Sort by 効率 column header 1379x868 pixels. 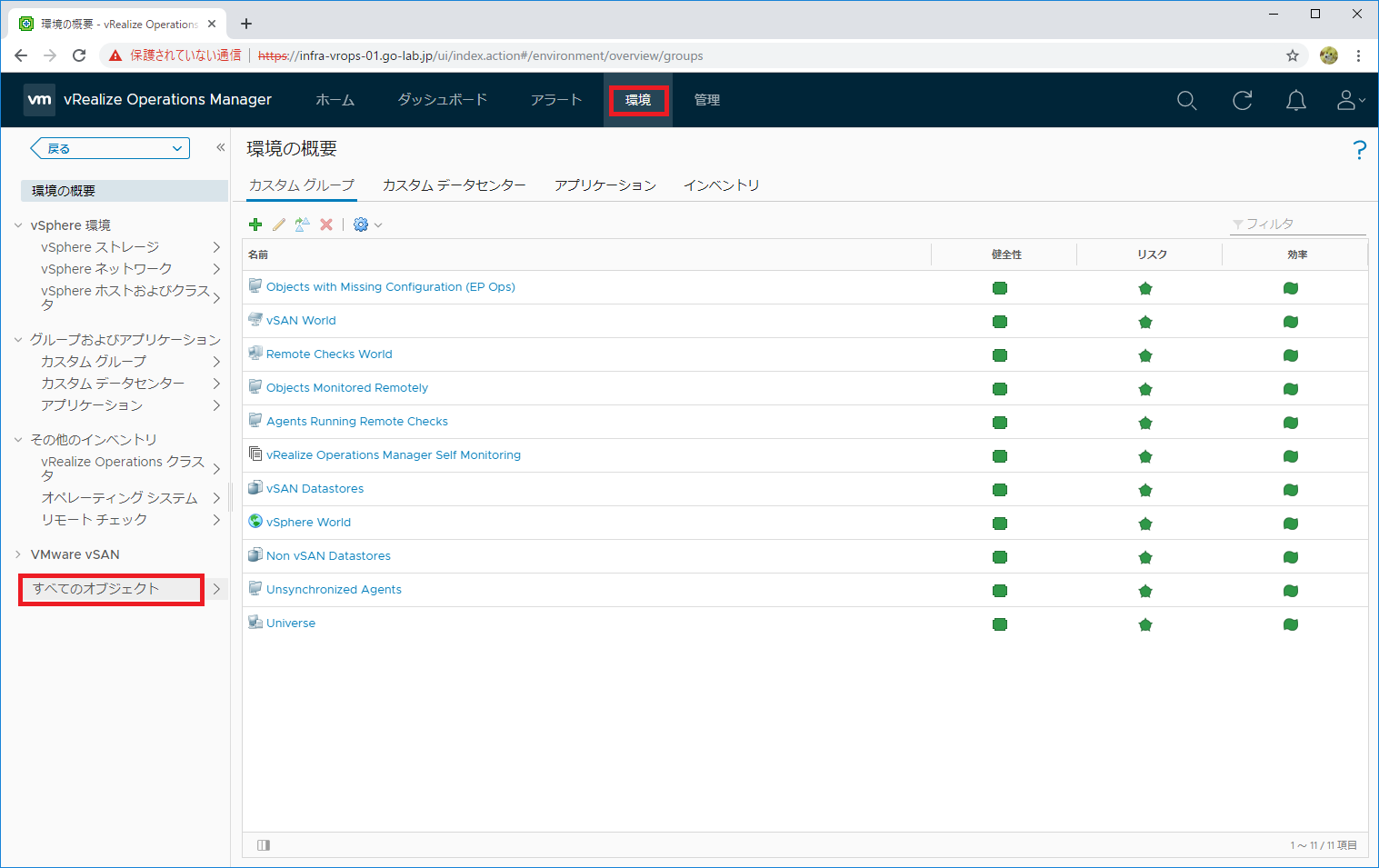(1295, 254)
